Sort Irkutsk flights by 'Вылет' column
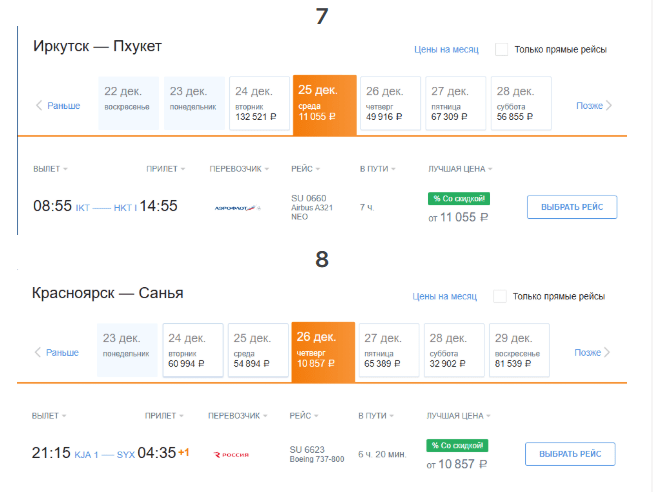 tap(50, 169)
